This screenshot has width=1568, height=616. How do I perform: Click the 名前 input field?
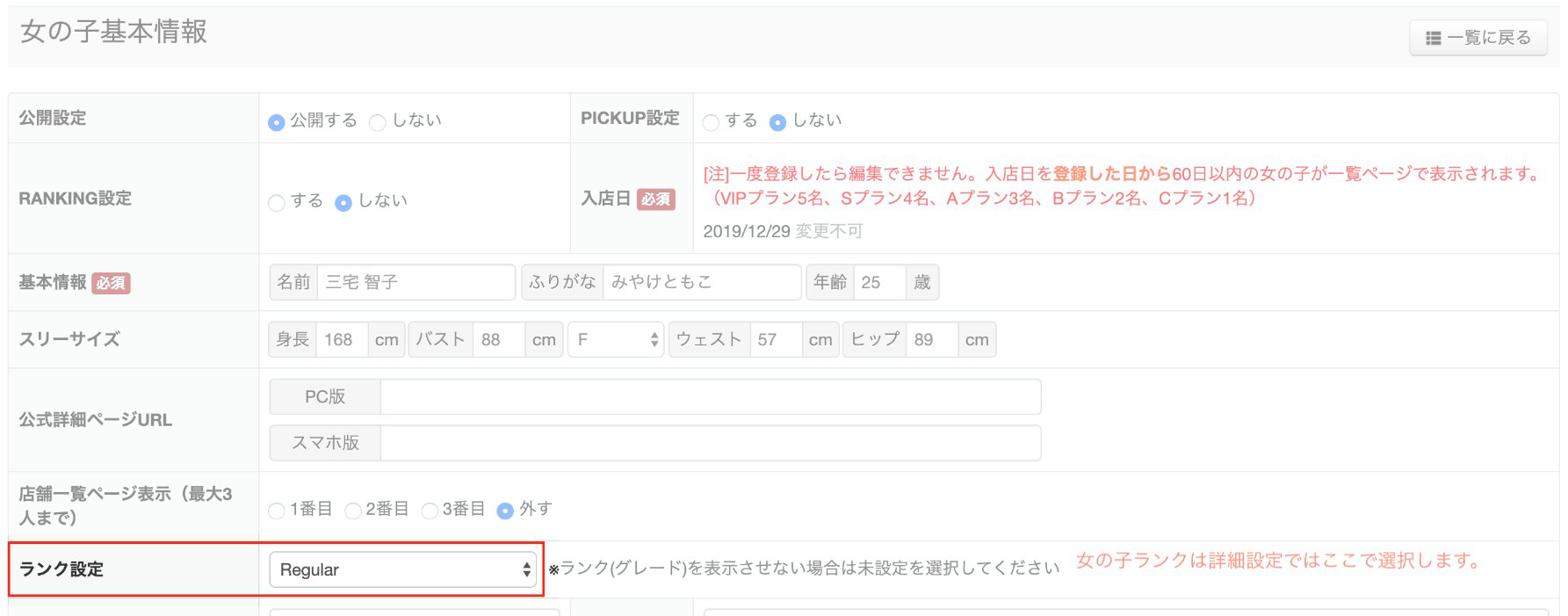(x=415, y=282)
